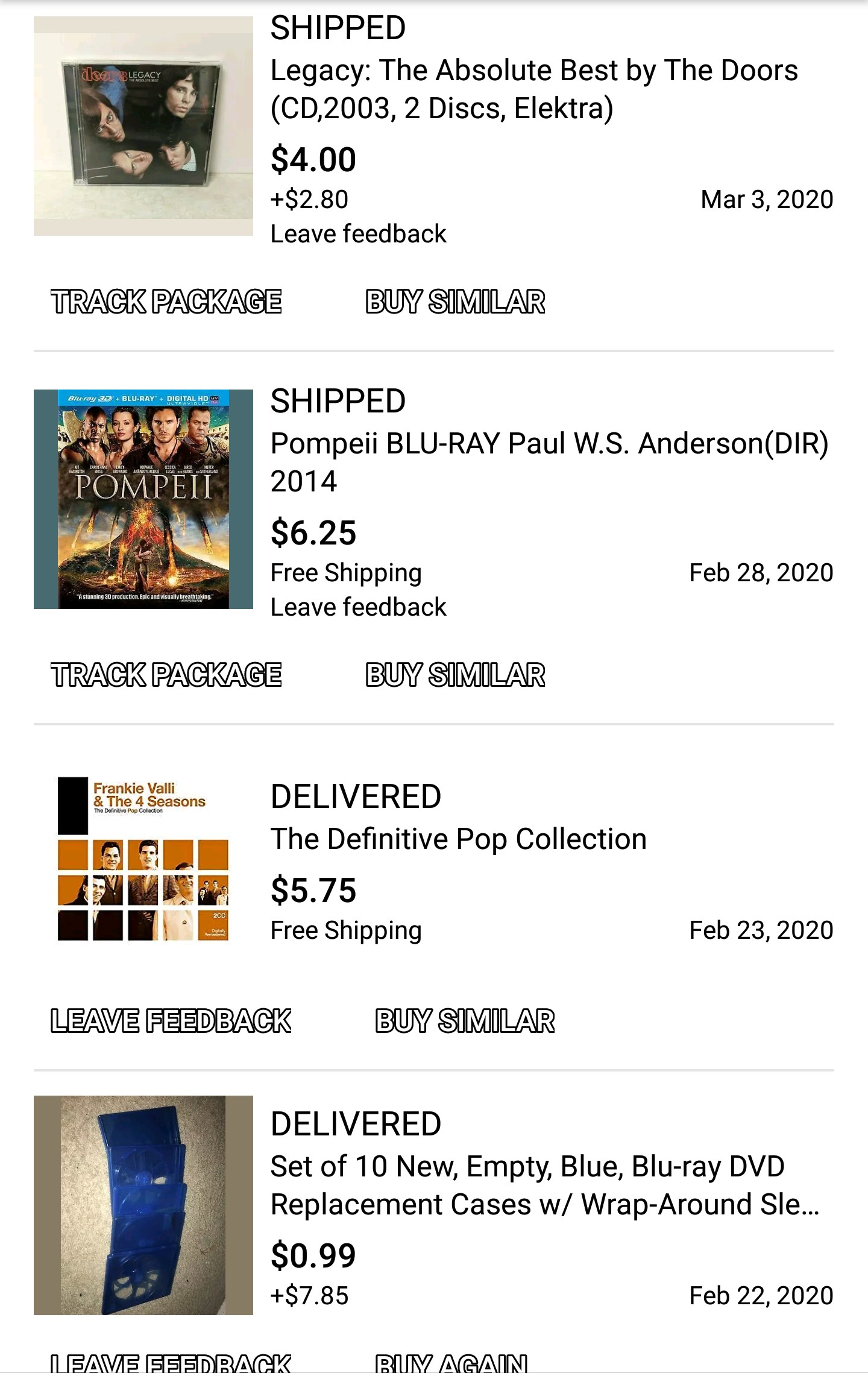Track package for The Doors CD
The width and height of the screenshot is (868, 1373).
[x=166, y=301]
